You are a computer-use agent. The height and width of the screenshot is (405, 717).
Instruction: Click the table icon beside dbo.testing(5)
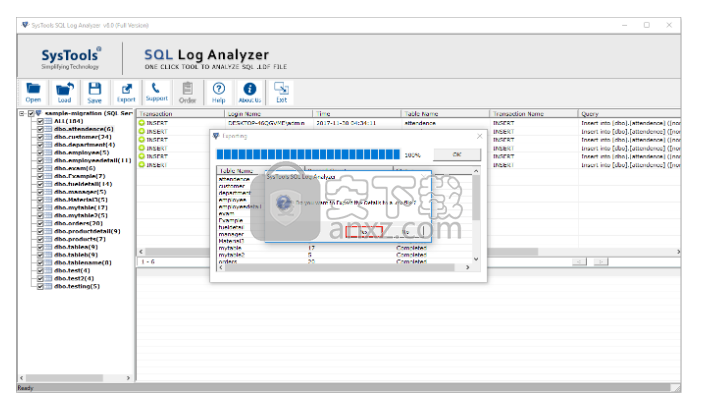pos(48,286)
